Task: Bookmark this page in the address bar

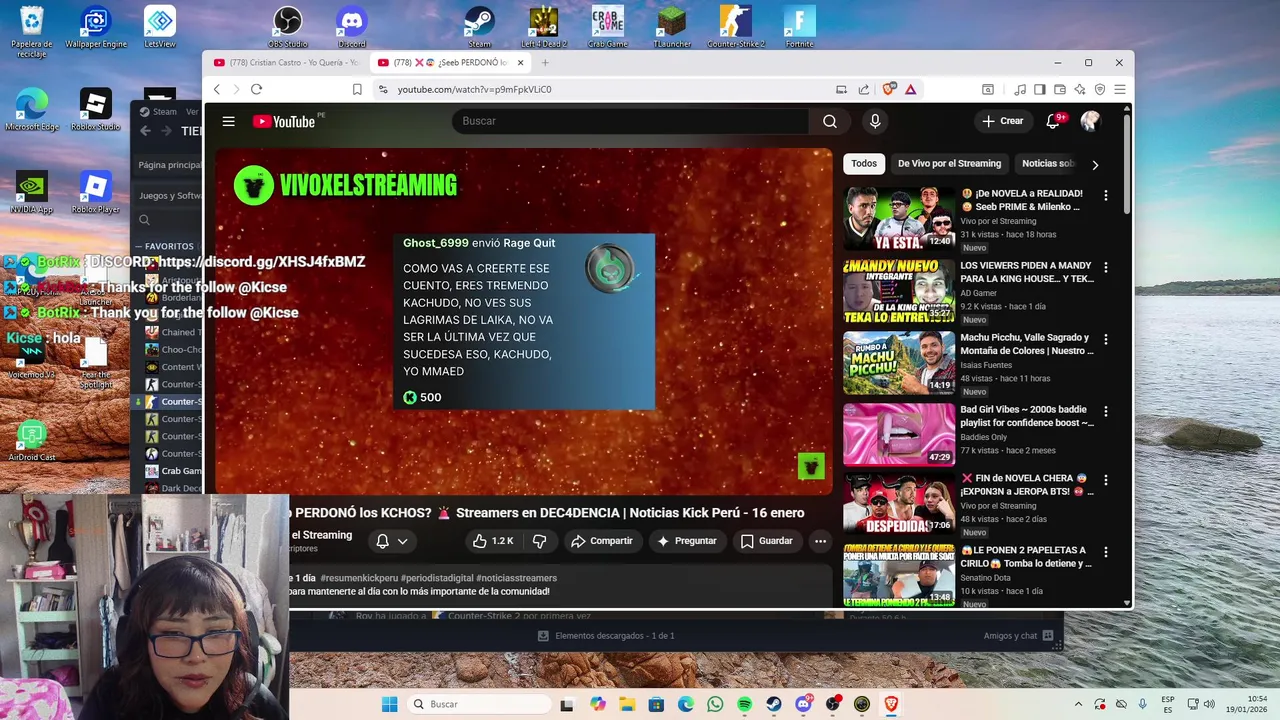Action: pos(357,89)
